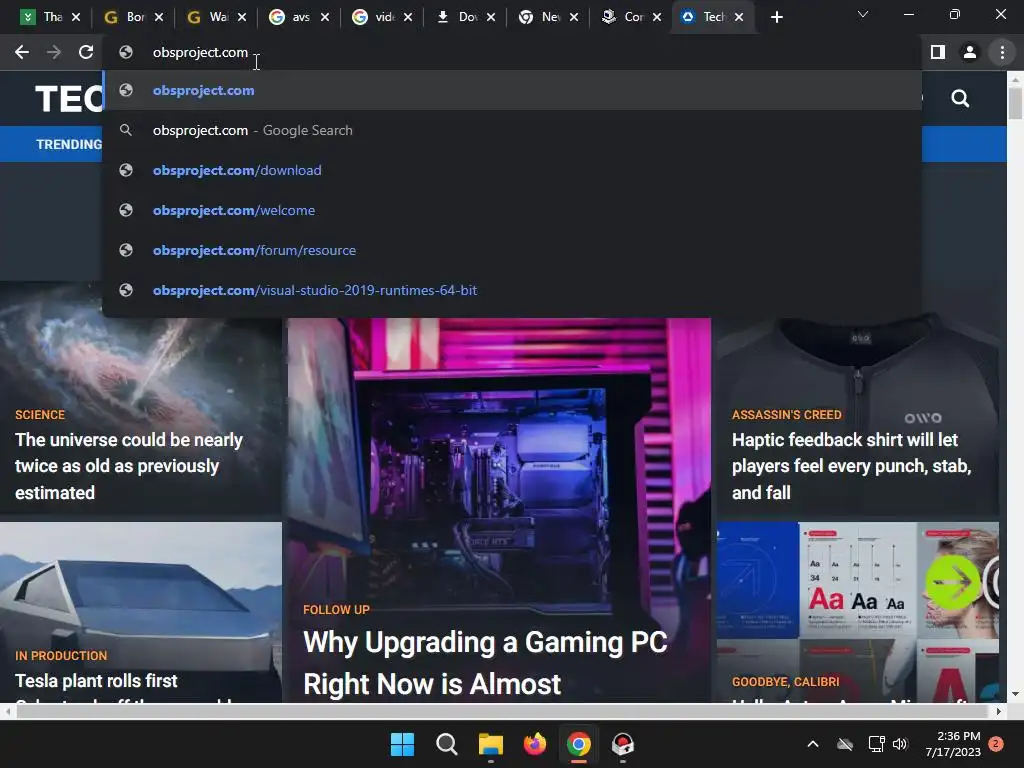Screen dimensions: 1024x768
Task: Open File Explorer from taskbar
Action: pyautogui.click(x=490, y=744)
